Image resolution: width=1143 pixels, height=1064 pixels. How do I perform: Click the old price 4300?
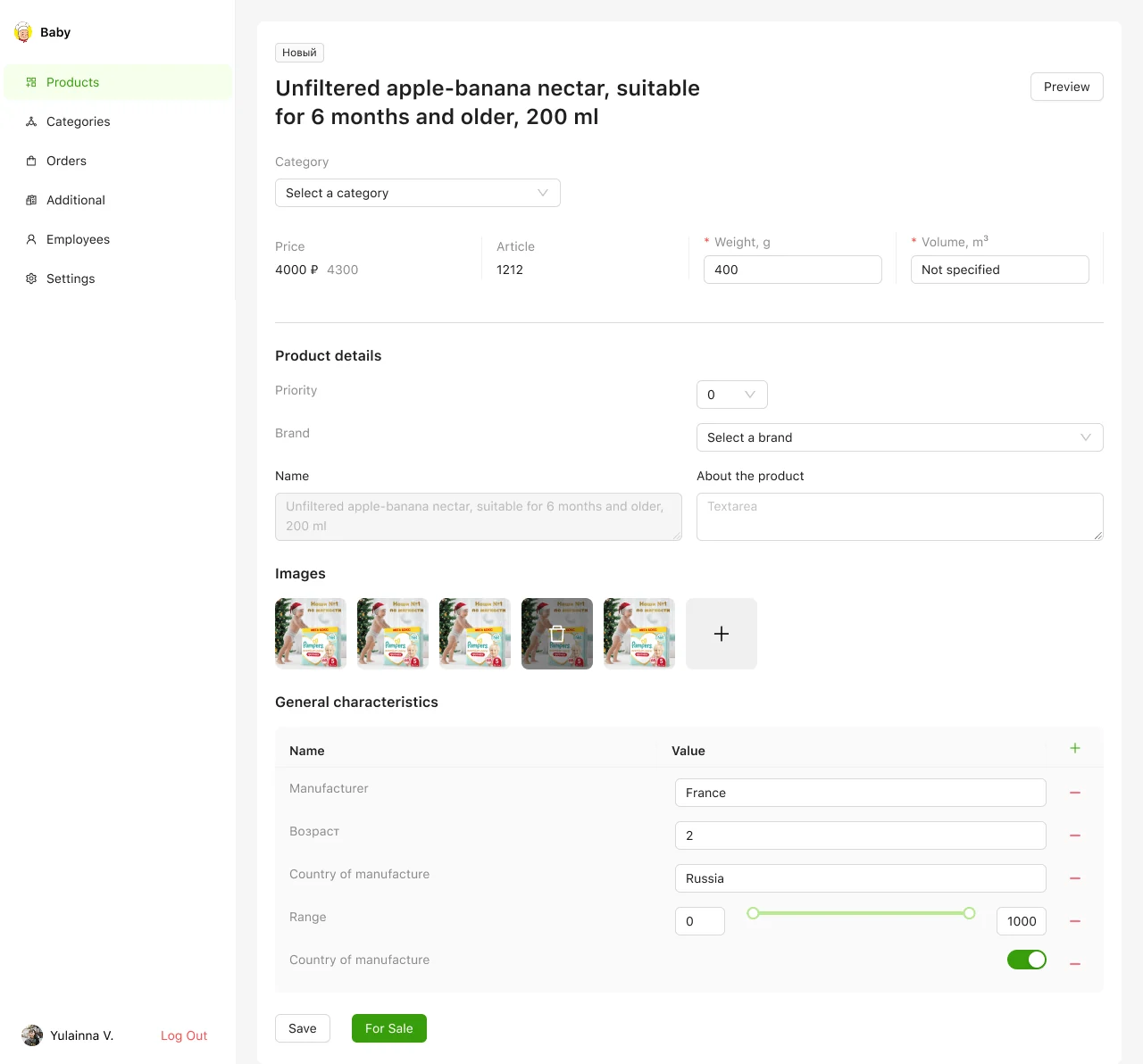pyautogui.click(x=343, y=270)
